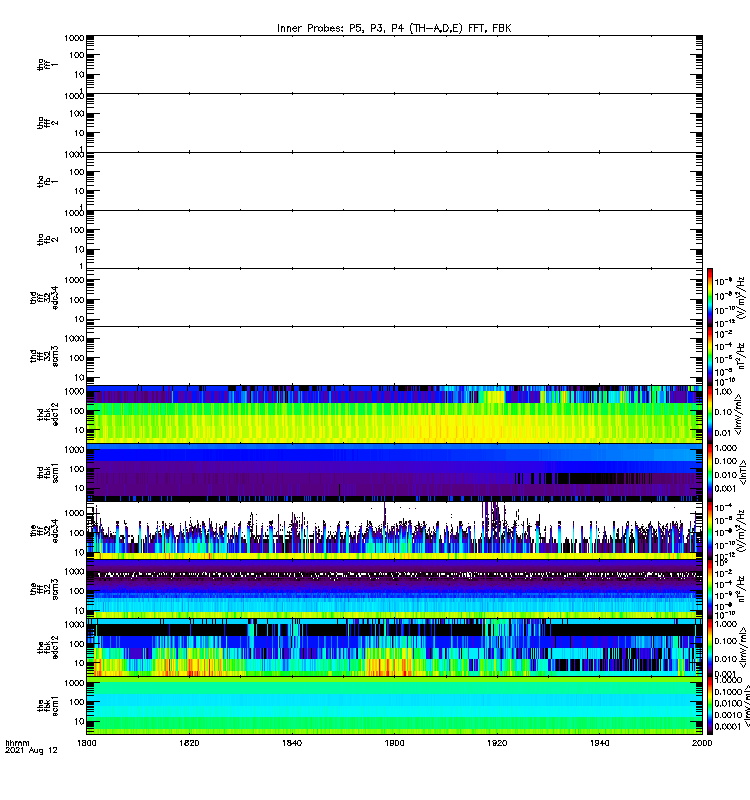The width and height of the screenshot is (750, 800).
Task: Click the "(V/m)²/Hz" unit label for thd fff edc34
Action: 741,298
